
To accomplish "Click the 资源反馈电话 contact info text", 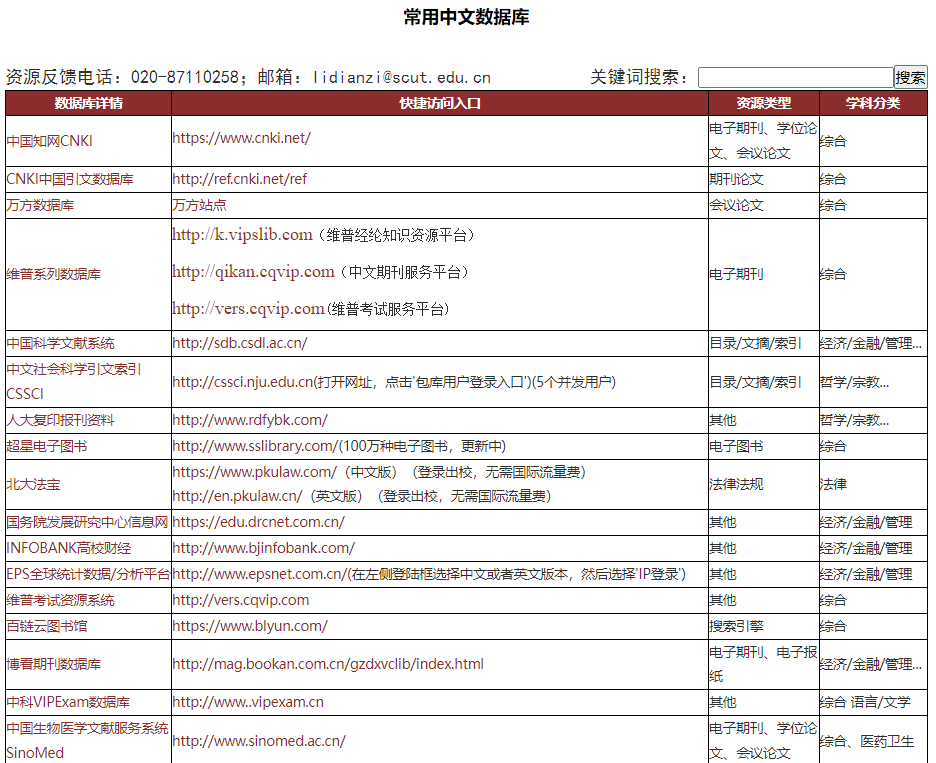I will (x=248, y=78).
